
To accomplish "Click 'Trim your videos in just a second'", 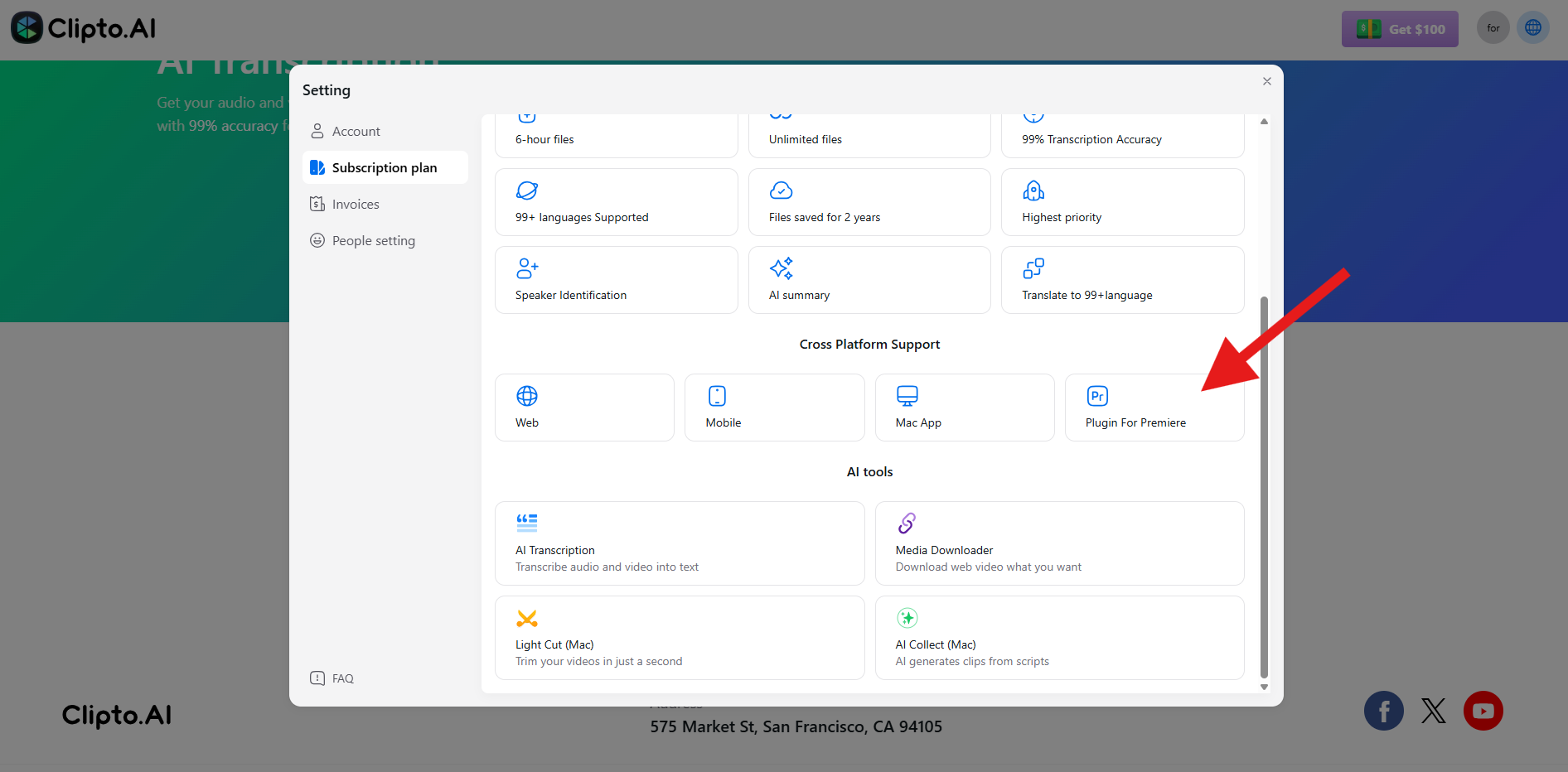I will (x=598, y=661).
